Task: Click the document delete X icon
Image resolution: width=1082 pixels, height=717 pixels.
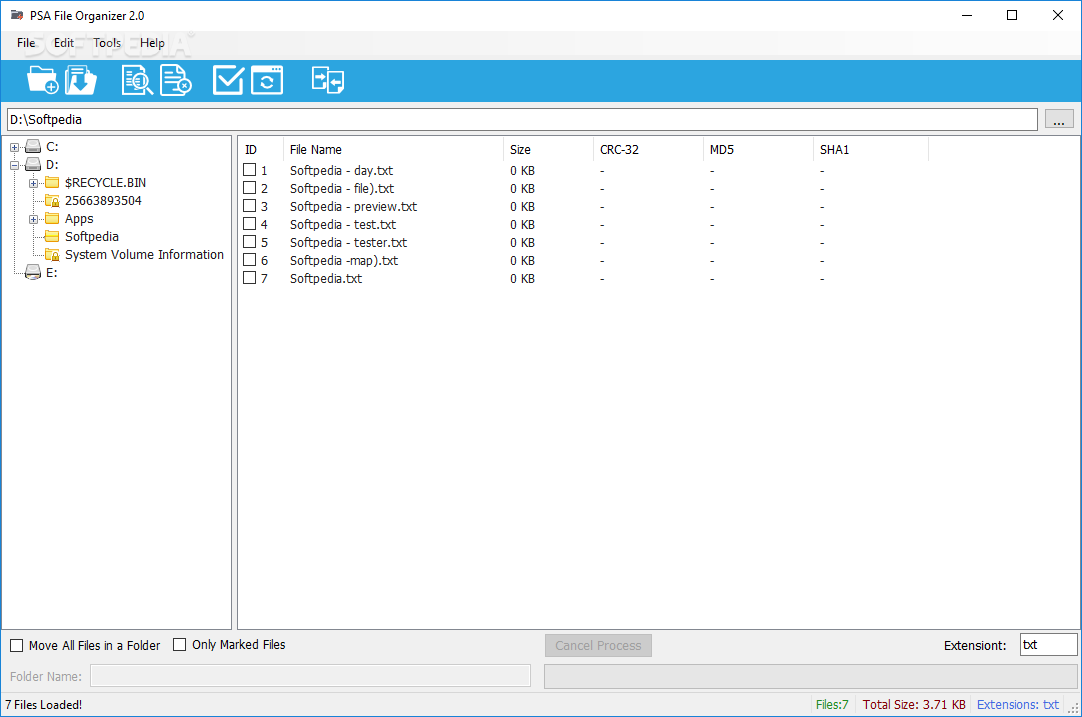Action: coord(175,80)
